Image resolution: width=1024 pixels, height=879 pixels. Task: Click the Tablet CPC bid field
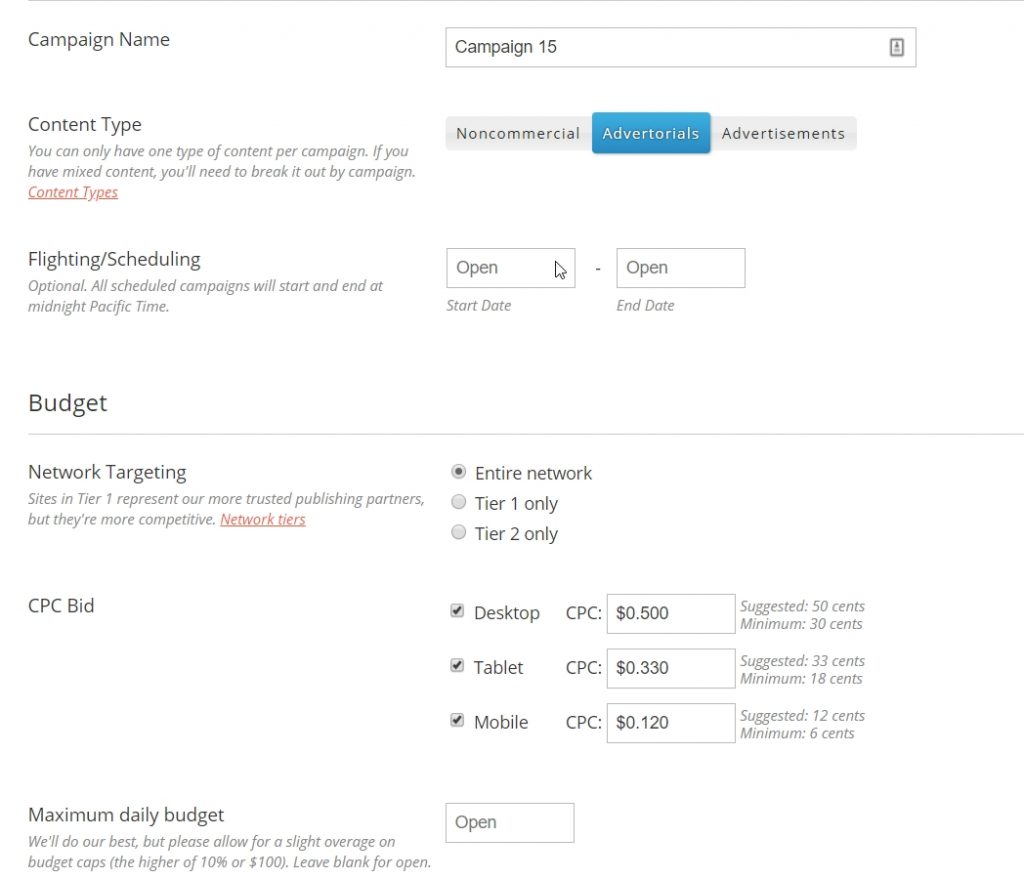coord(670,668)
